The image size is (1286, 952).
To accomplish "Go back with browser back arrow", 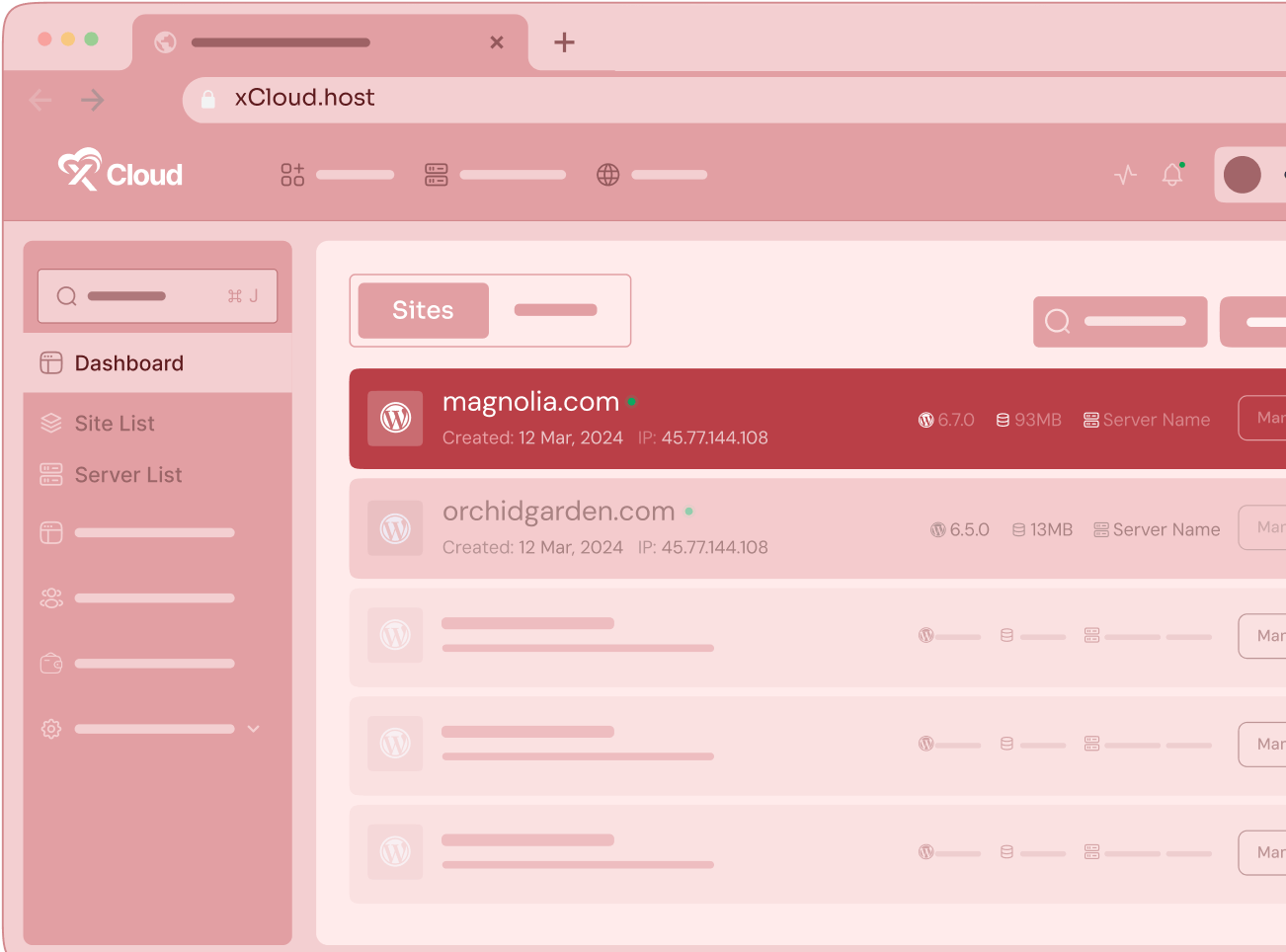I will pos(40,100).
